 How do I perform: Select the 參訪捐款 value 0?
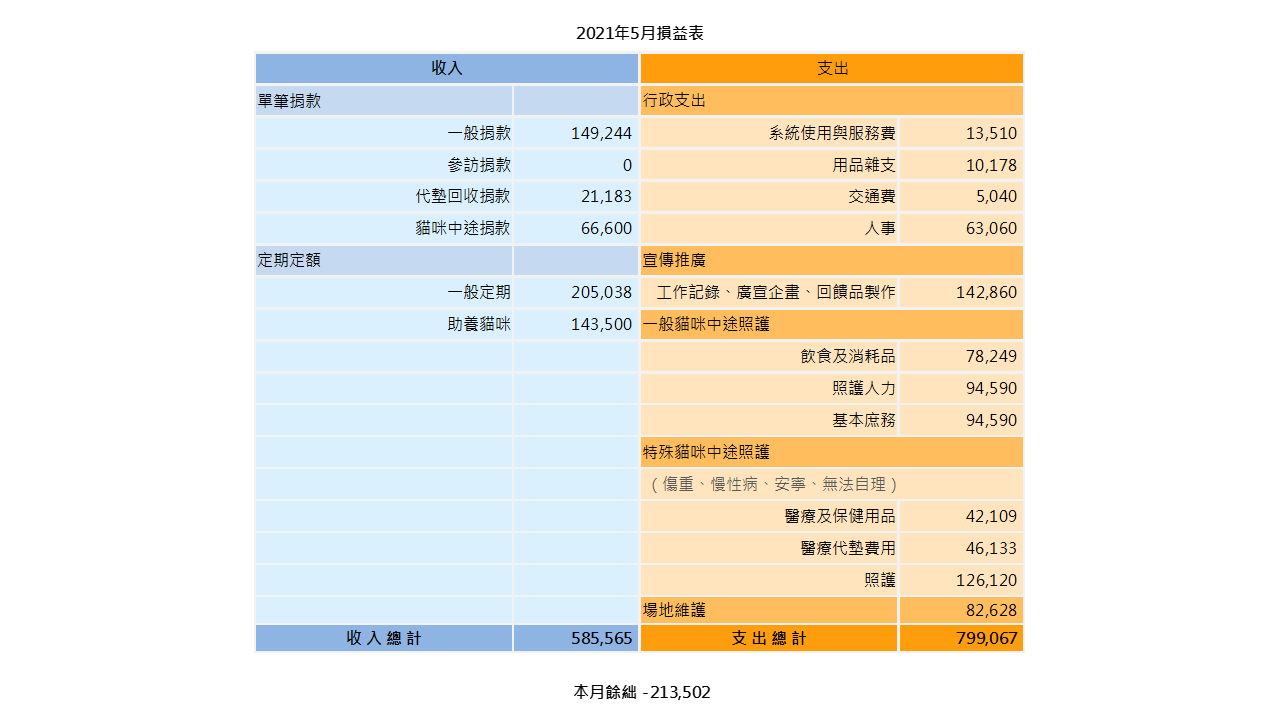click(627, 165)
